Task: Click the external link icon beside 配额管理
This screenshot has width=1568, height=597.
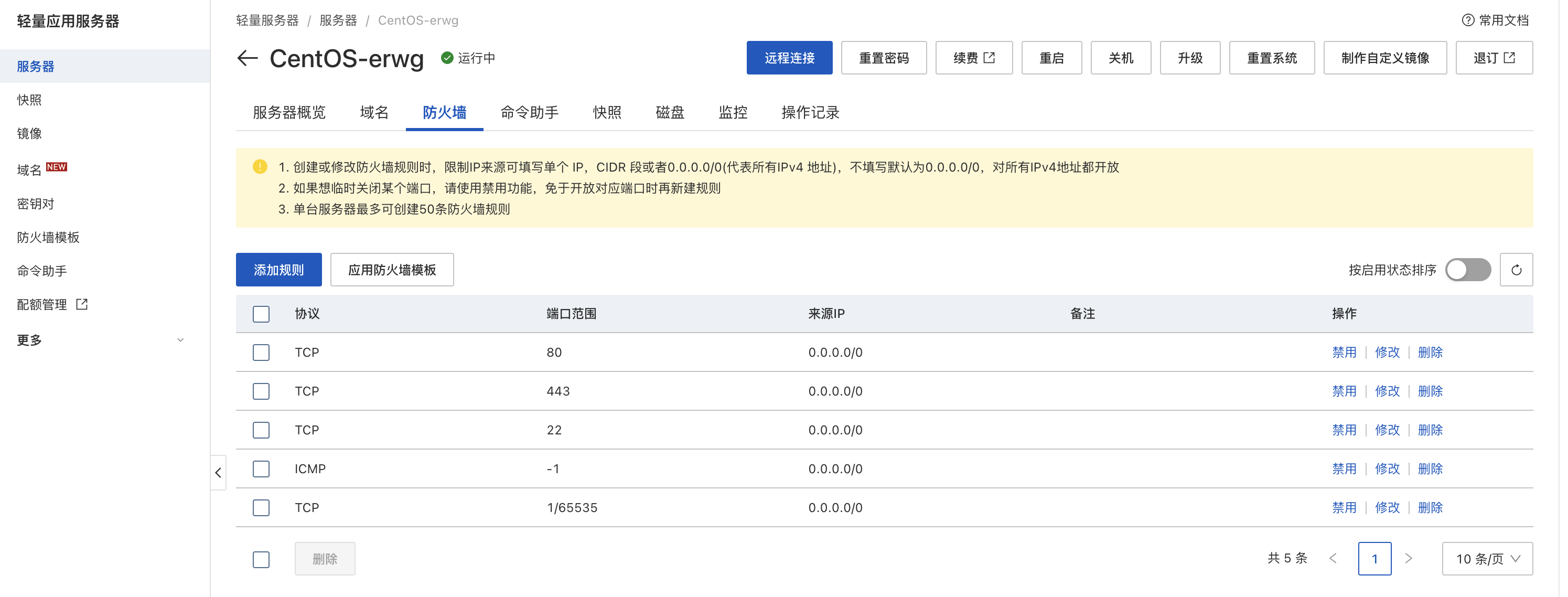Action: (x=82, y=304)
